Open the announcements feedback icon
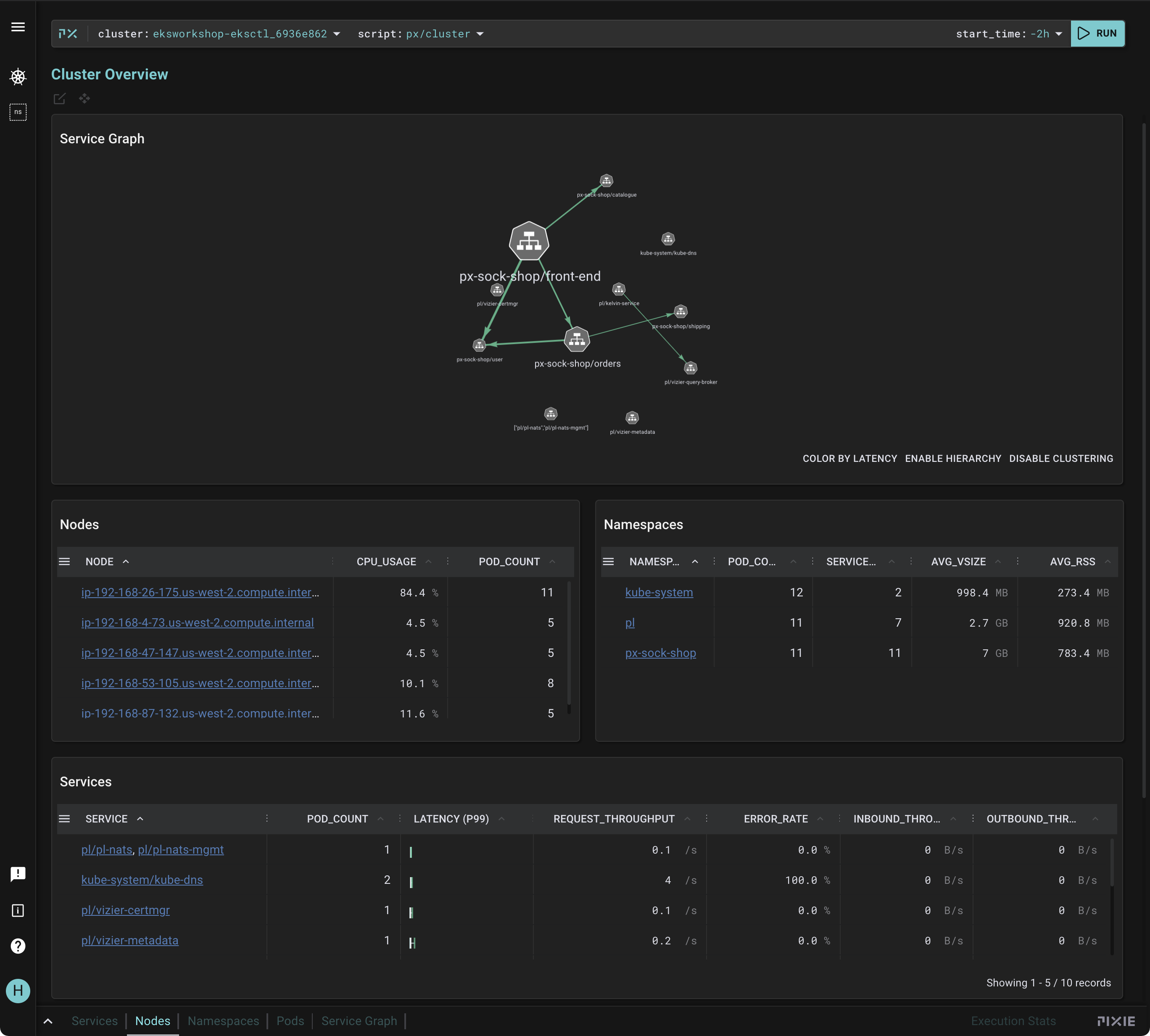The width and height of the screenshot is (1150, 1036). pos(18,874)
